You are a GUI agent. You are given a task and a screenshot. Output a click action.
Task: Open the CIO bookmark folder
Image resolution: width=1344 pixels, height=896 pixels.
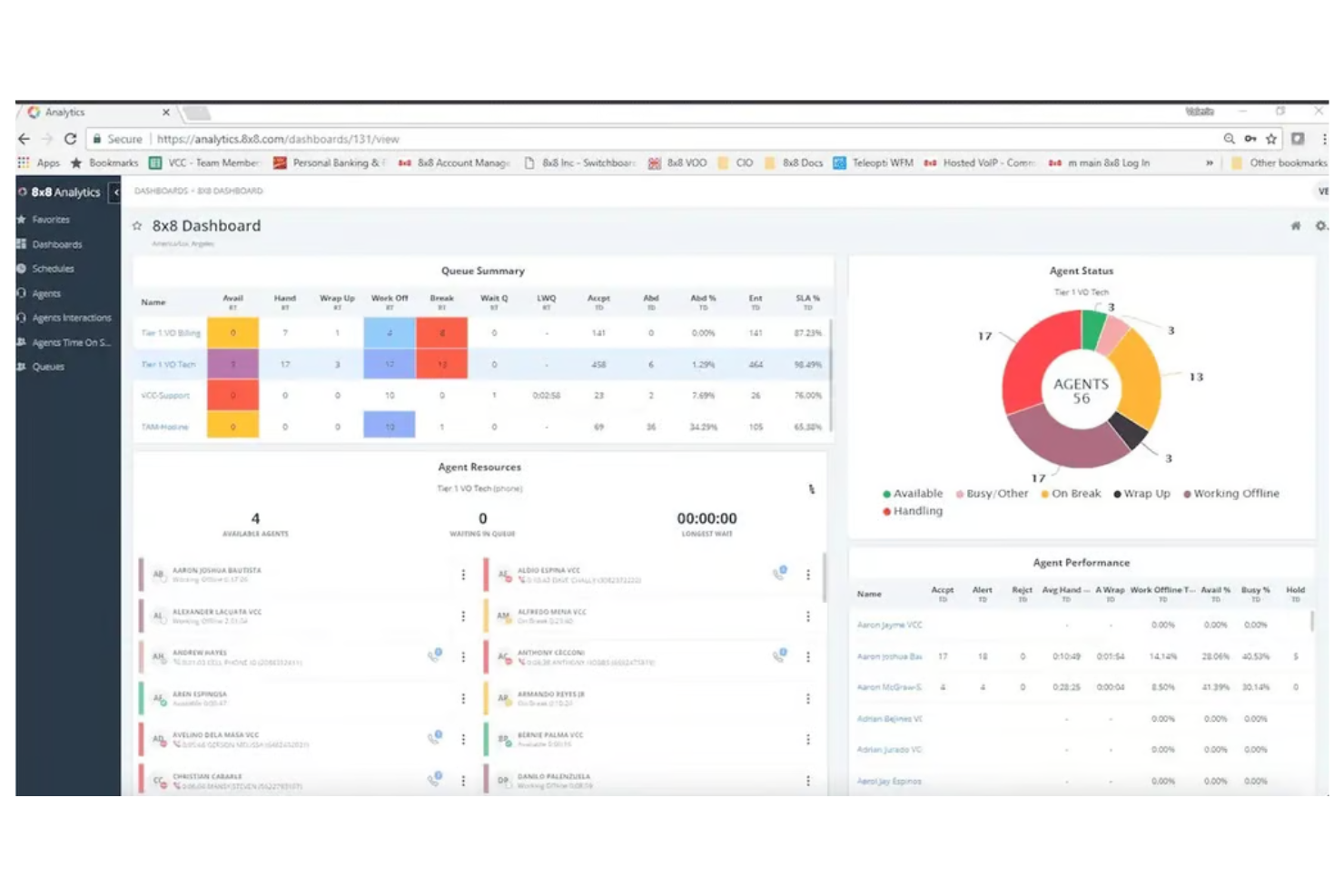736,163
